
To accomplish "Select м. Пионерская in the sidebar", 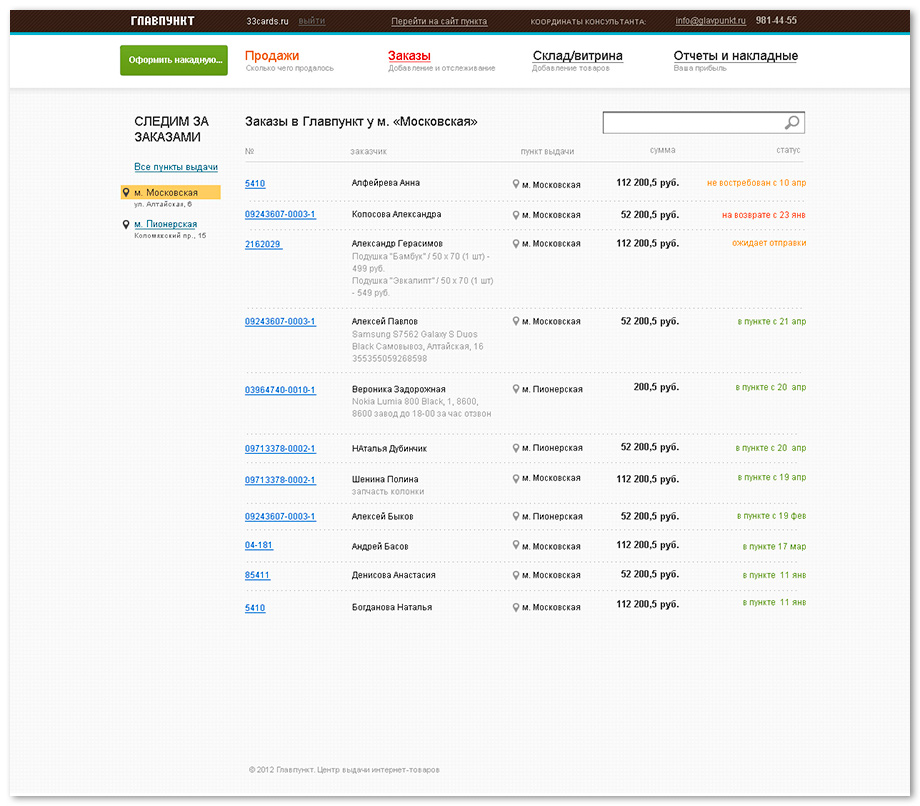I will point(165,224).
